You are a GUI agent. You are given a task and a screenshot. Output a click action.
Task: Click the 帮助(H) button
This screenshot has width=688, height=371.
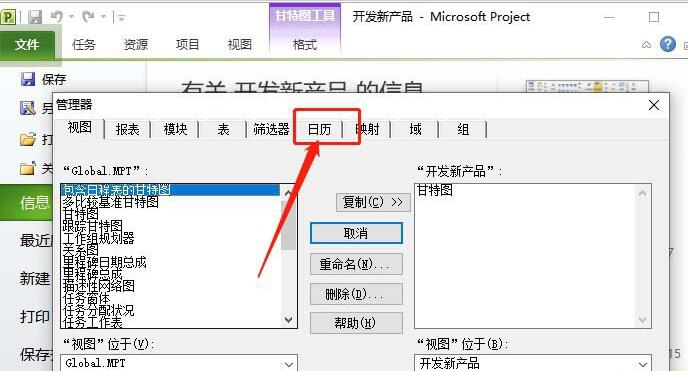[356, 323]
